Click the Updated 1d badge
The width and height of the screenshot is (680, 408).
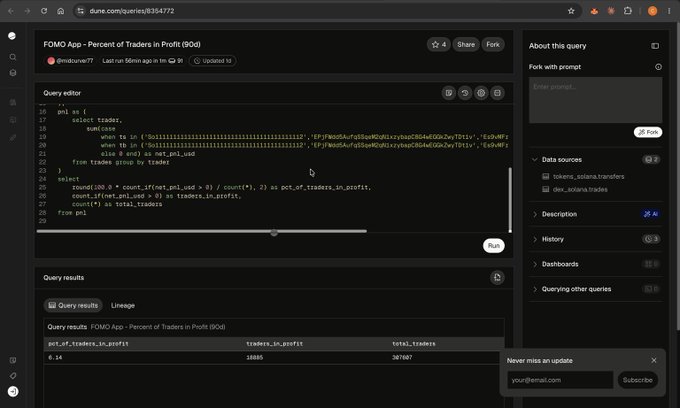click(x=212, y=61)
